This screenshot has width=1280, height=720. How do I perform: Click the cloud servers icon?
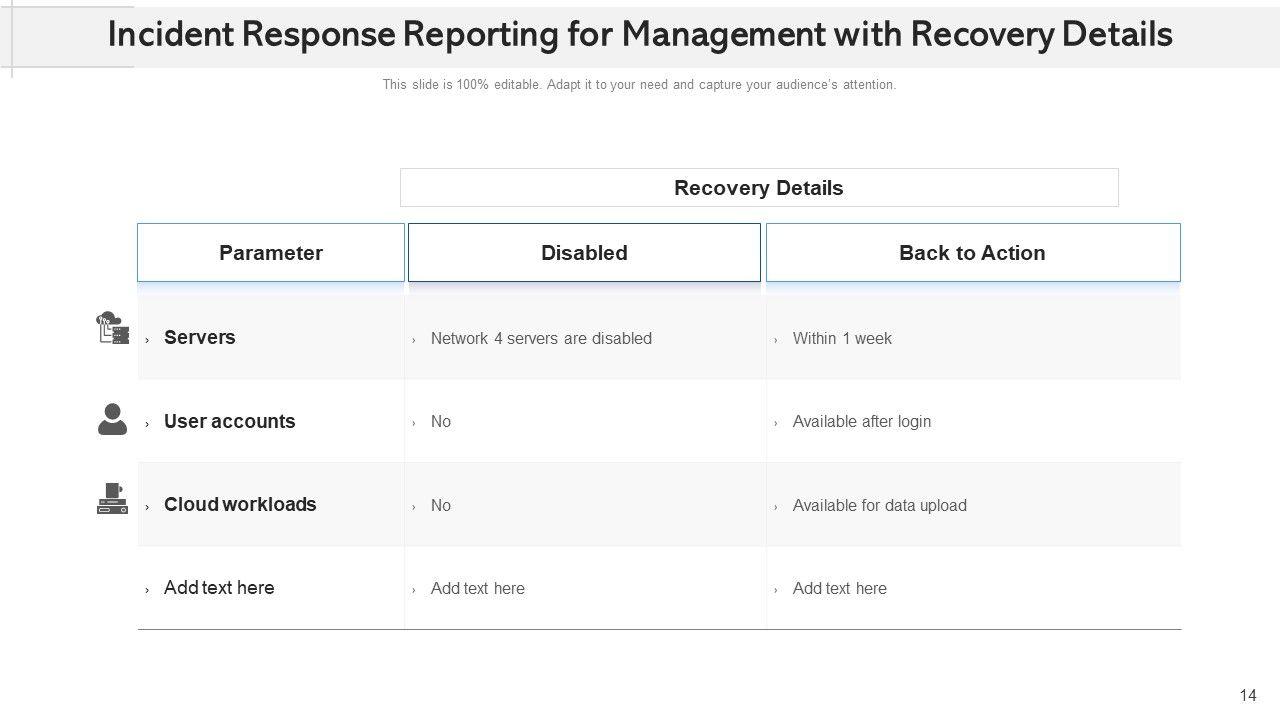(x=112, y=328)
